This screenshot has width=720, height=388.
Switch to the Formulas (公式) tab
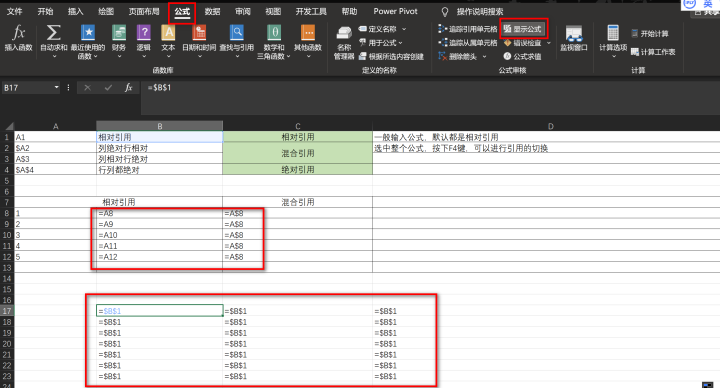(x=182, y=12)
